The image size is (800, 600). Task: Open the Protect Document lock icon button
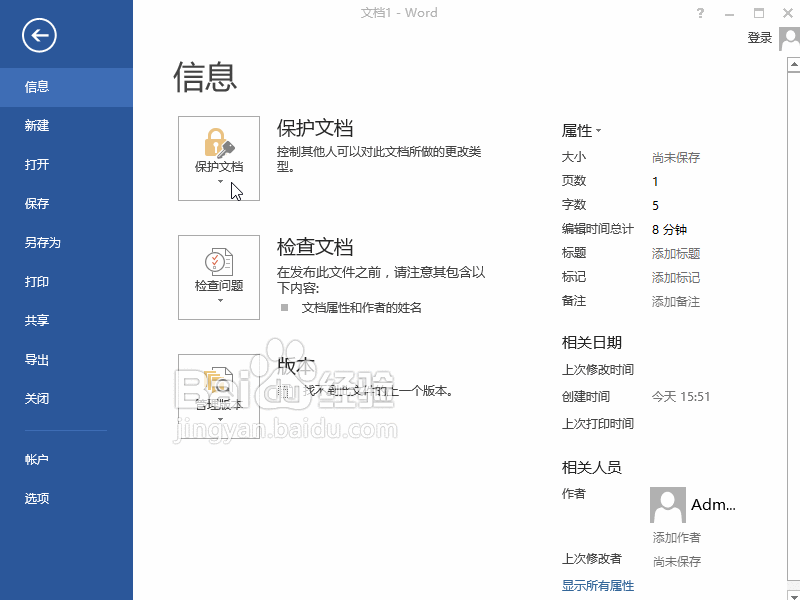[219, 158]
